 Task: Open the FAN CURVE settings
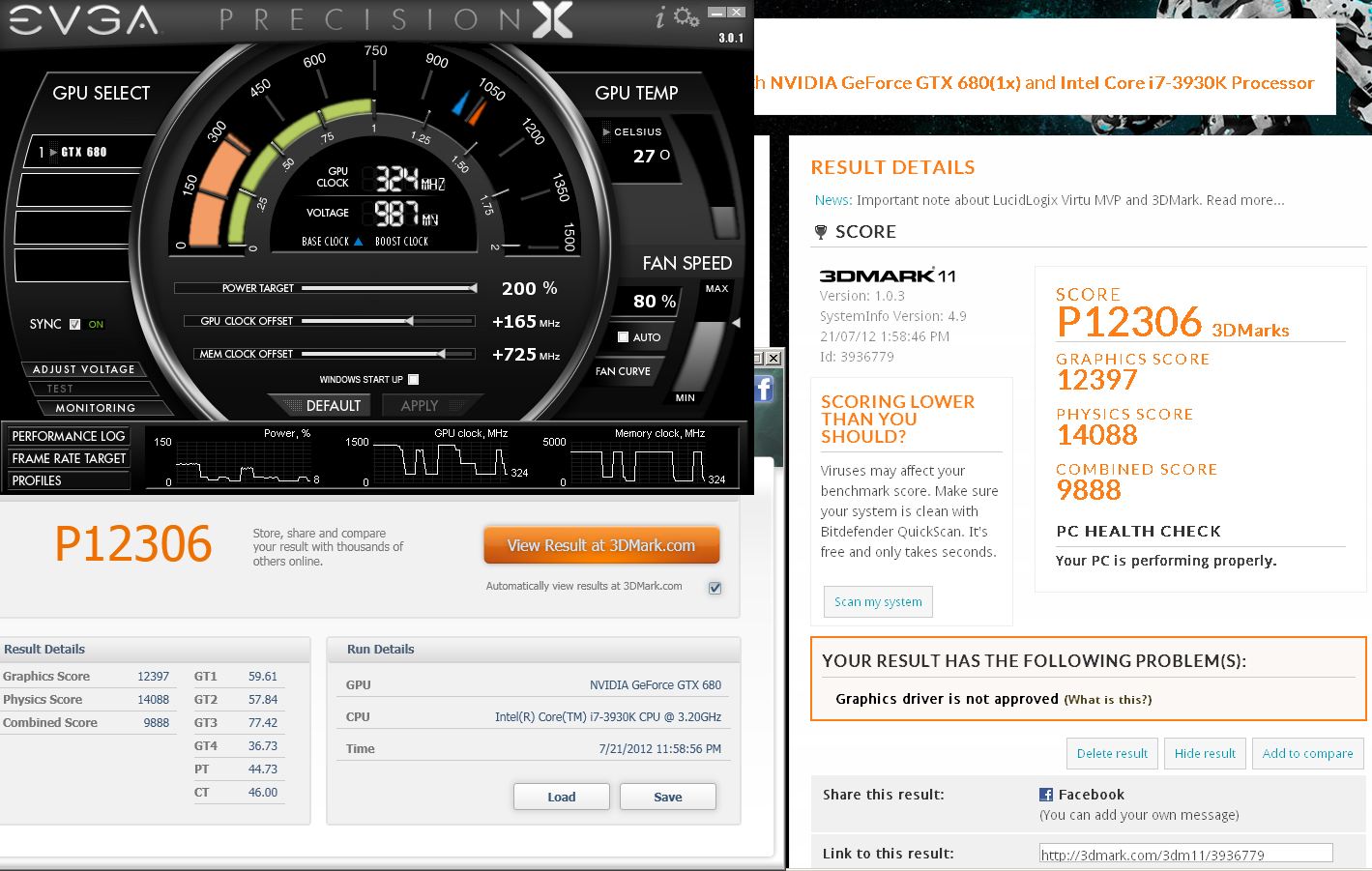tap(623, 371)
